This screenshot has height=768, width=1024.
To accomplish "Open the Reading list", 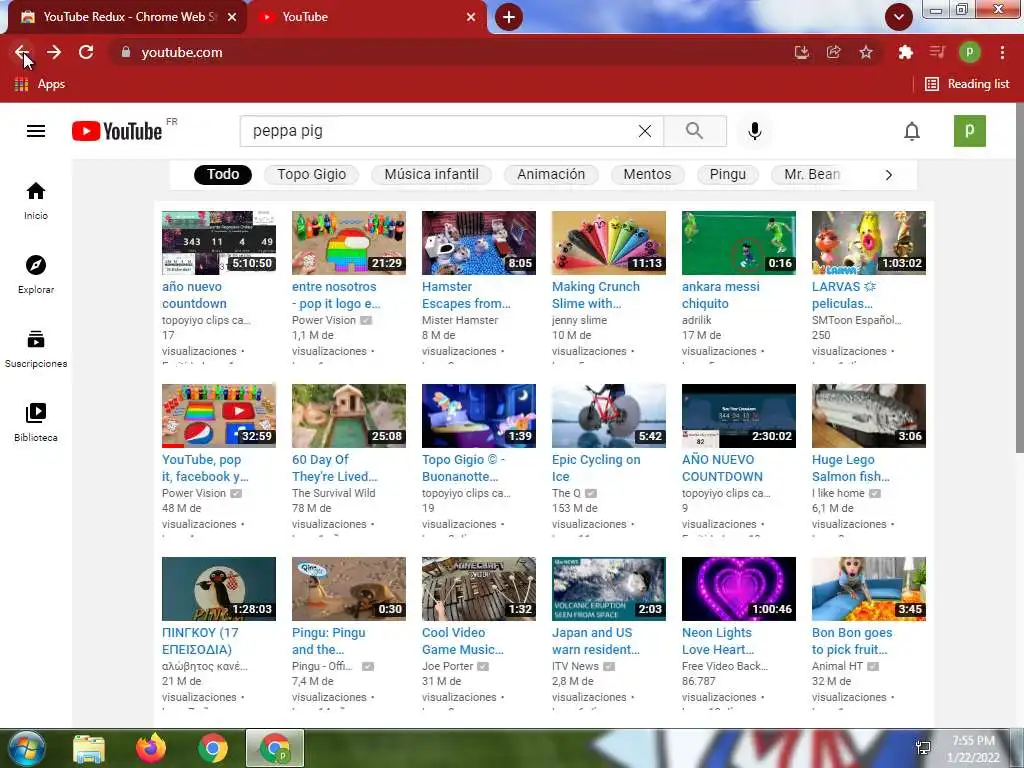I will (967, 84).
